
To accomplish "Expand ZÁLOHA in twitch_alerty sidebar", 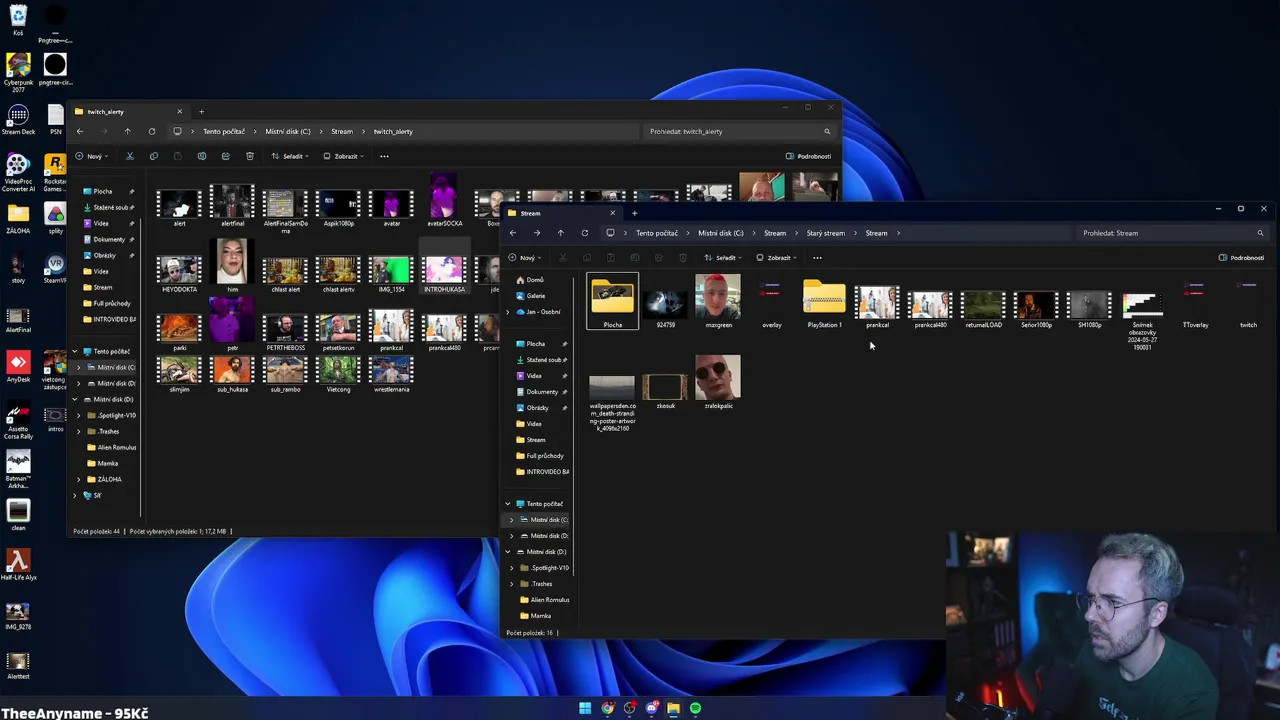I will click(x=79, y=480).
